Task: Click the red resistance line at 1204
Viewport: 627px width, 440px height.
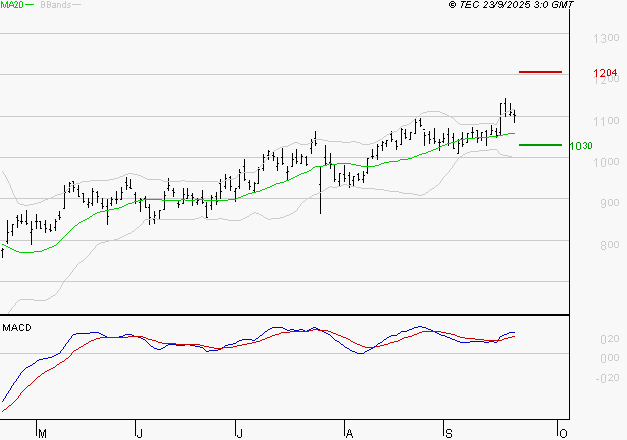Action: (540, 72)
